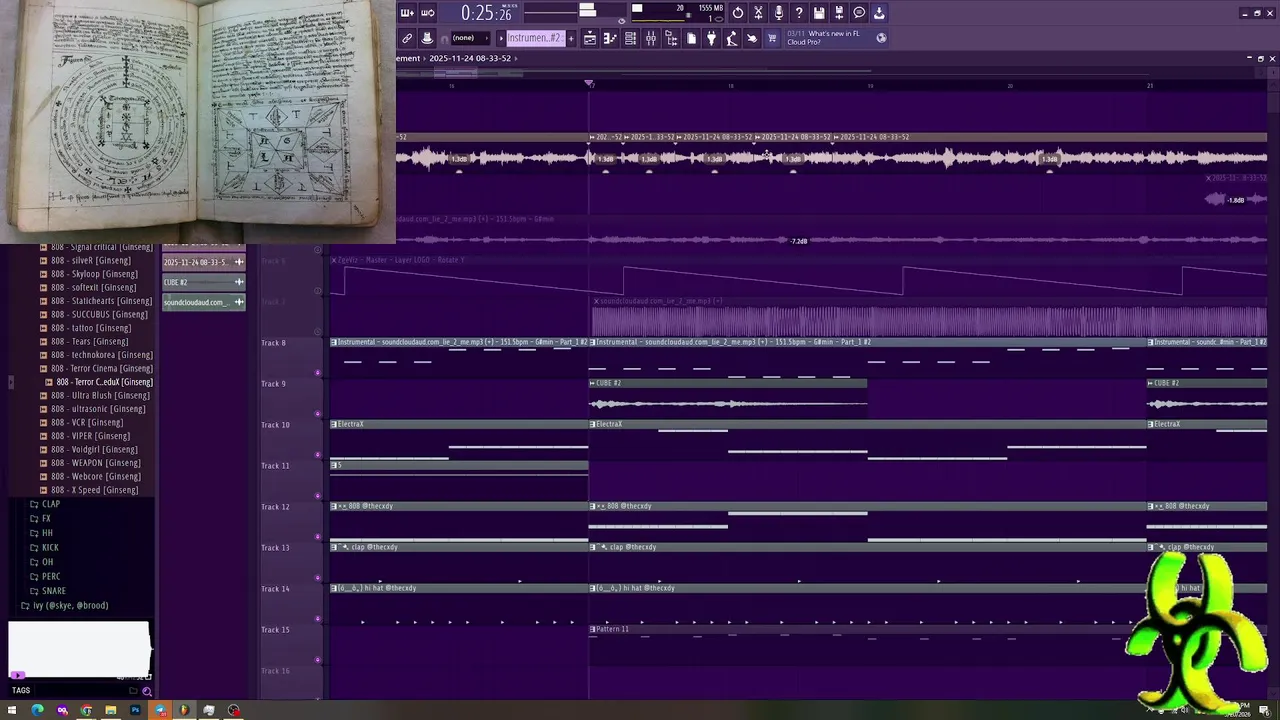The width and height of the screenshot is (1280, 720).
Task: Click the tempo tapper lamp icon
Action: click(731, 38)
